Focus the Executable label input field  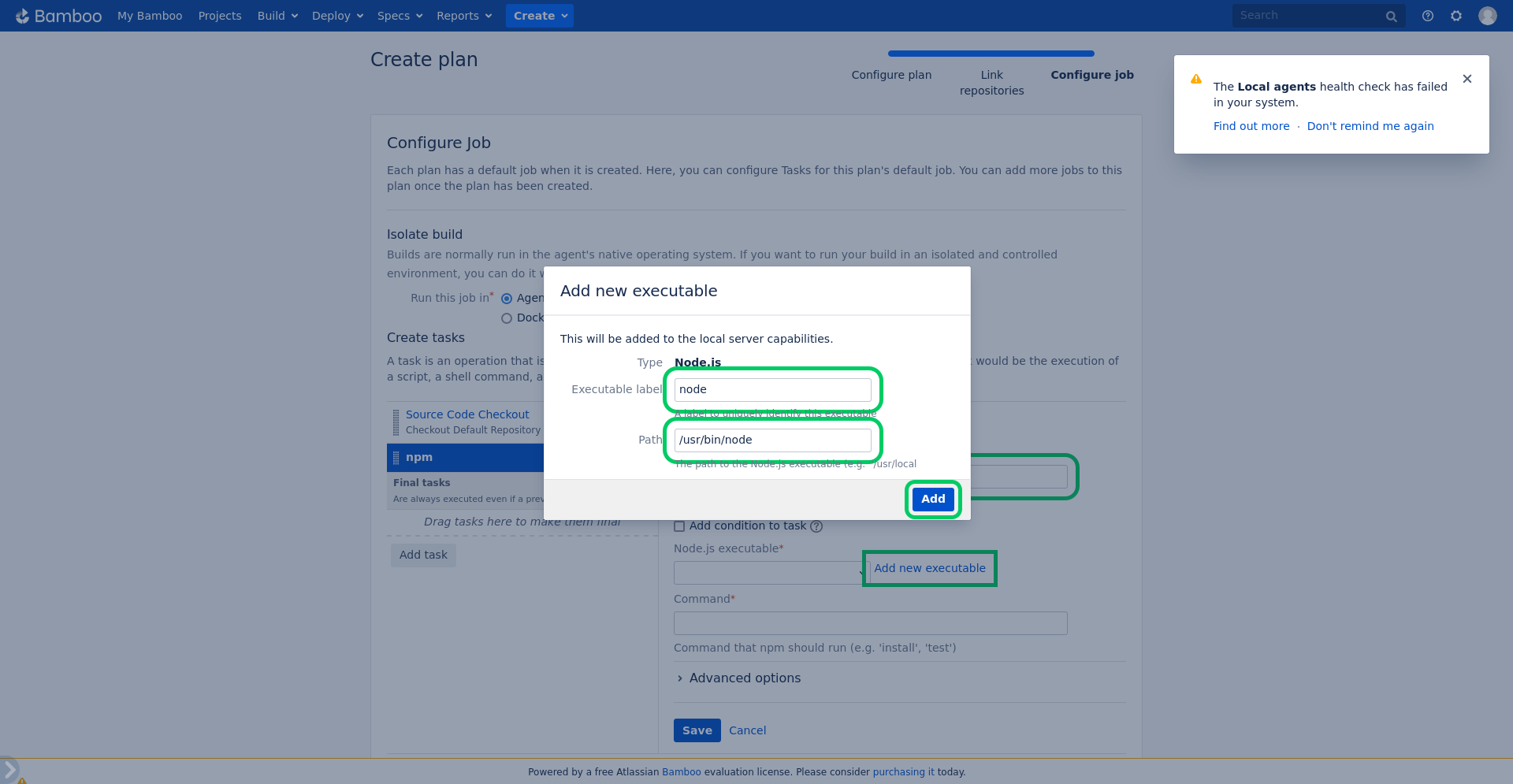point(773,390)
